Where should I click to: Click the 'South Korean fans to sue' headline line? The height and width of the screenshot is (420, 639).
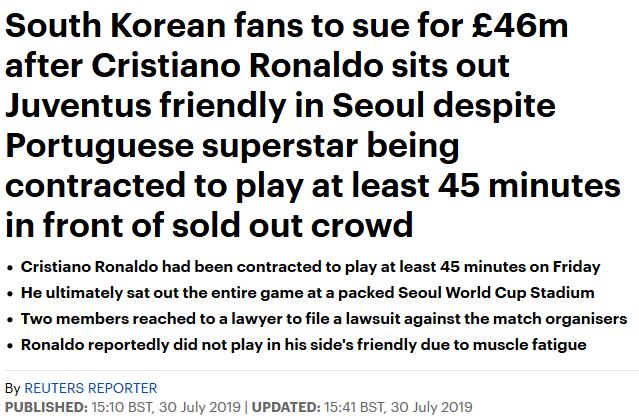click(x=286, y=26)
